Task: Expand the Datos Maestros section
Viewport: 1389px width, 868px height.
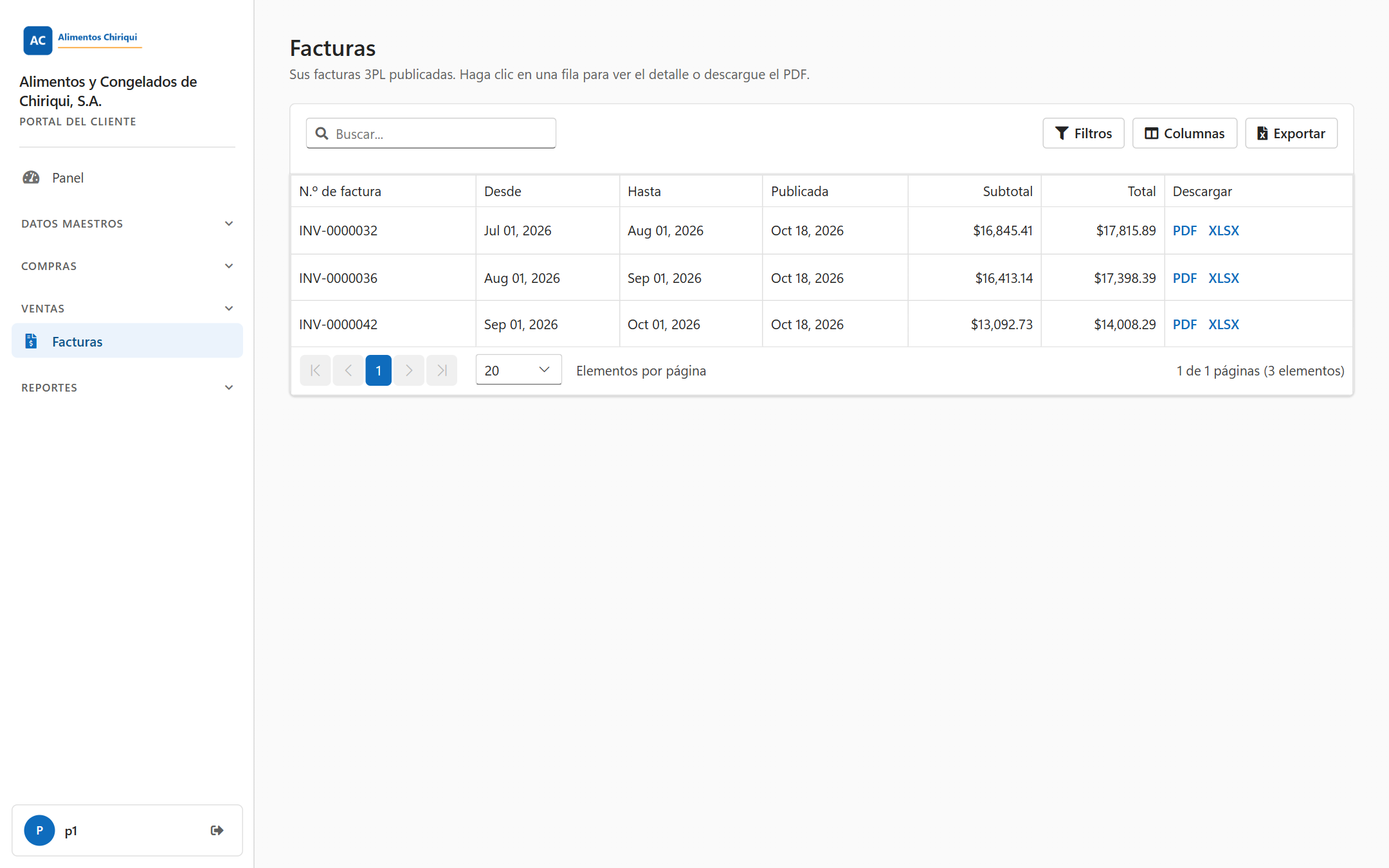Action: coord(127,224)
